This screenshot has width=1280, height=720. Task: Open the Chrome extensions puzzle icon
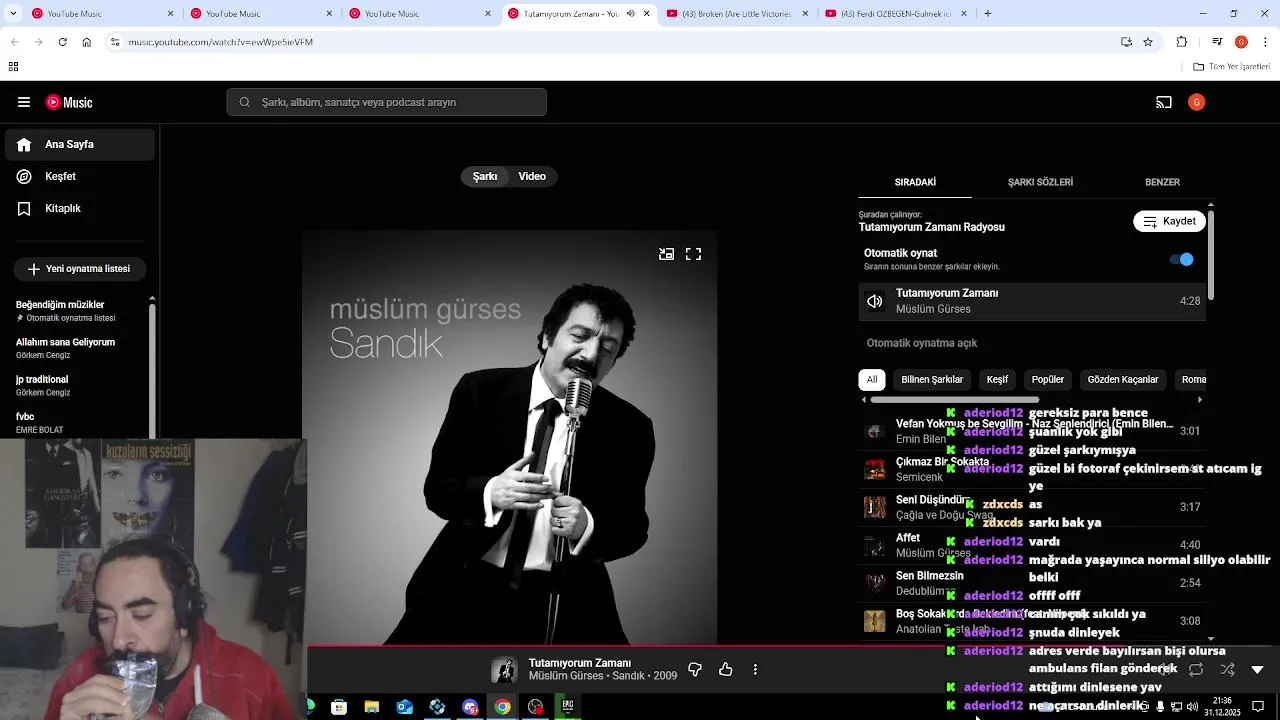[1182, 42]
